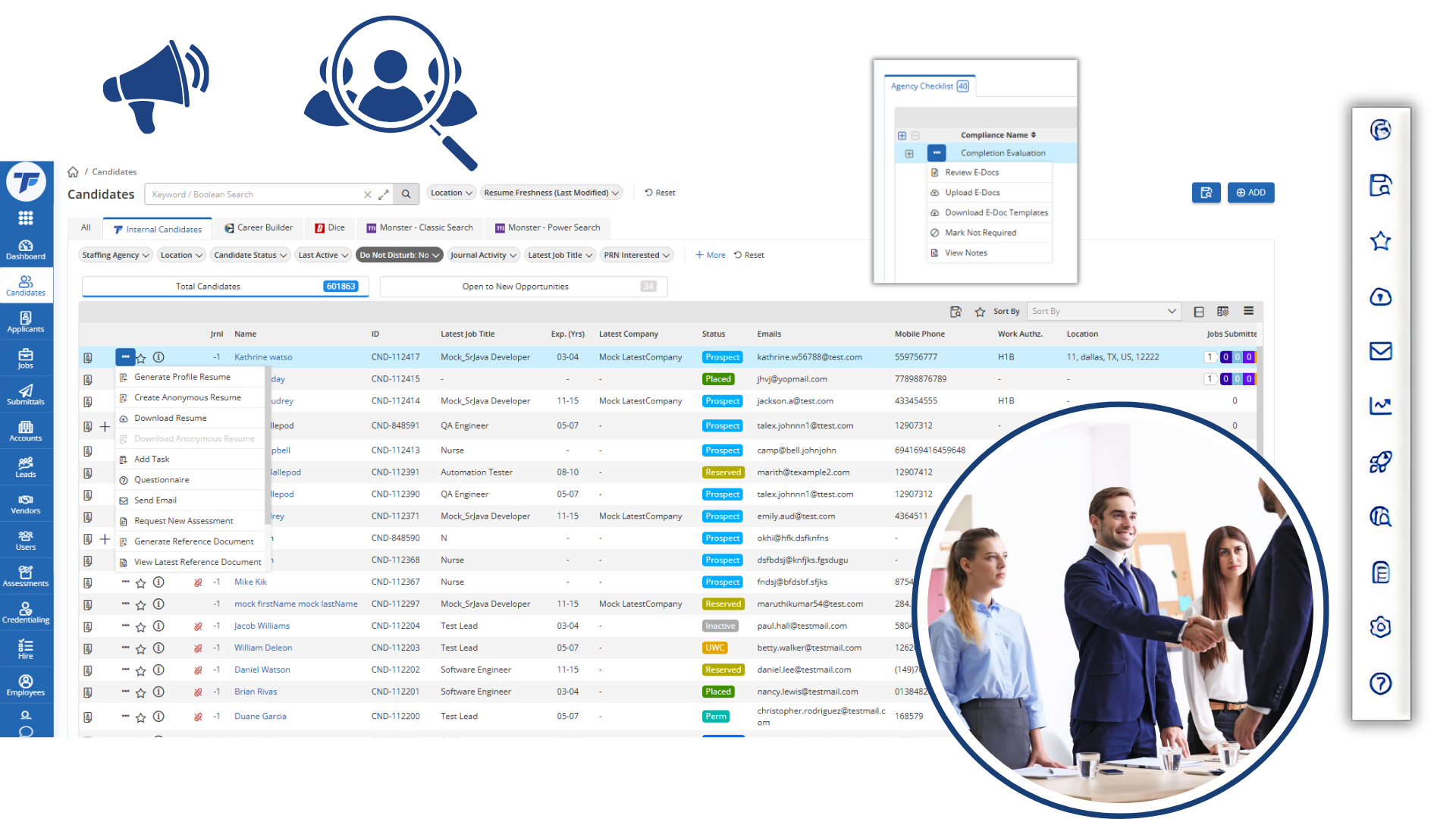Switch to the Internal Candidates tab
The image size is (1456, 819).
157,228
